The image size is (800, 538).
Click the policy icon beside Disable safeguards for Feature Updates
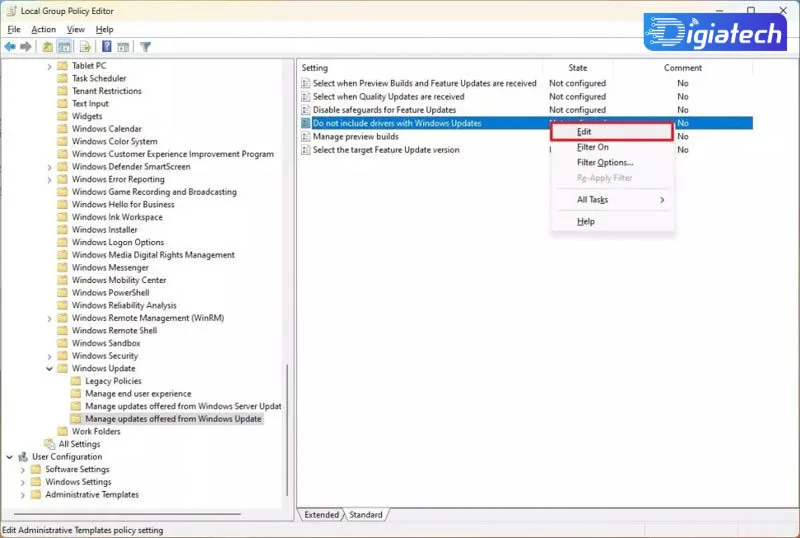[x=306, y=110]
